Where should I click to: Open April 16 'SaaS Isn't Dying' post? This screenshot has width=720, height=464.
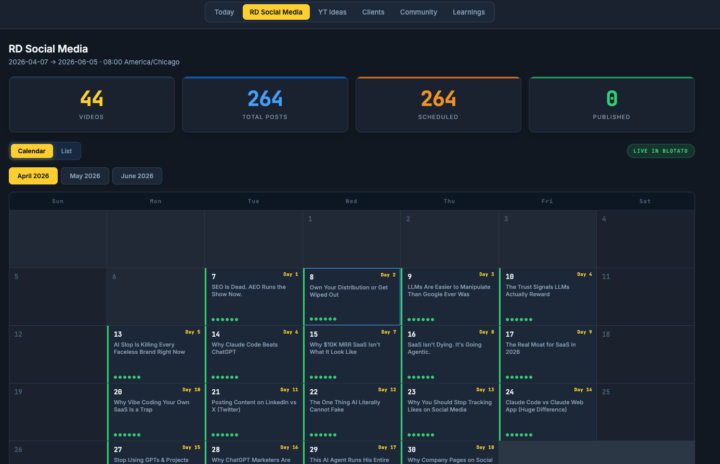[x=450, y=354]
